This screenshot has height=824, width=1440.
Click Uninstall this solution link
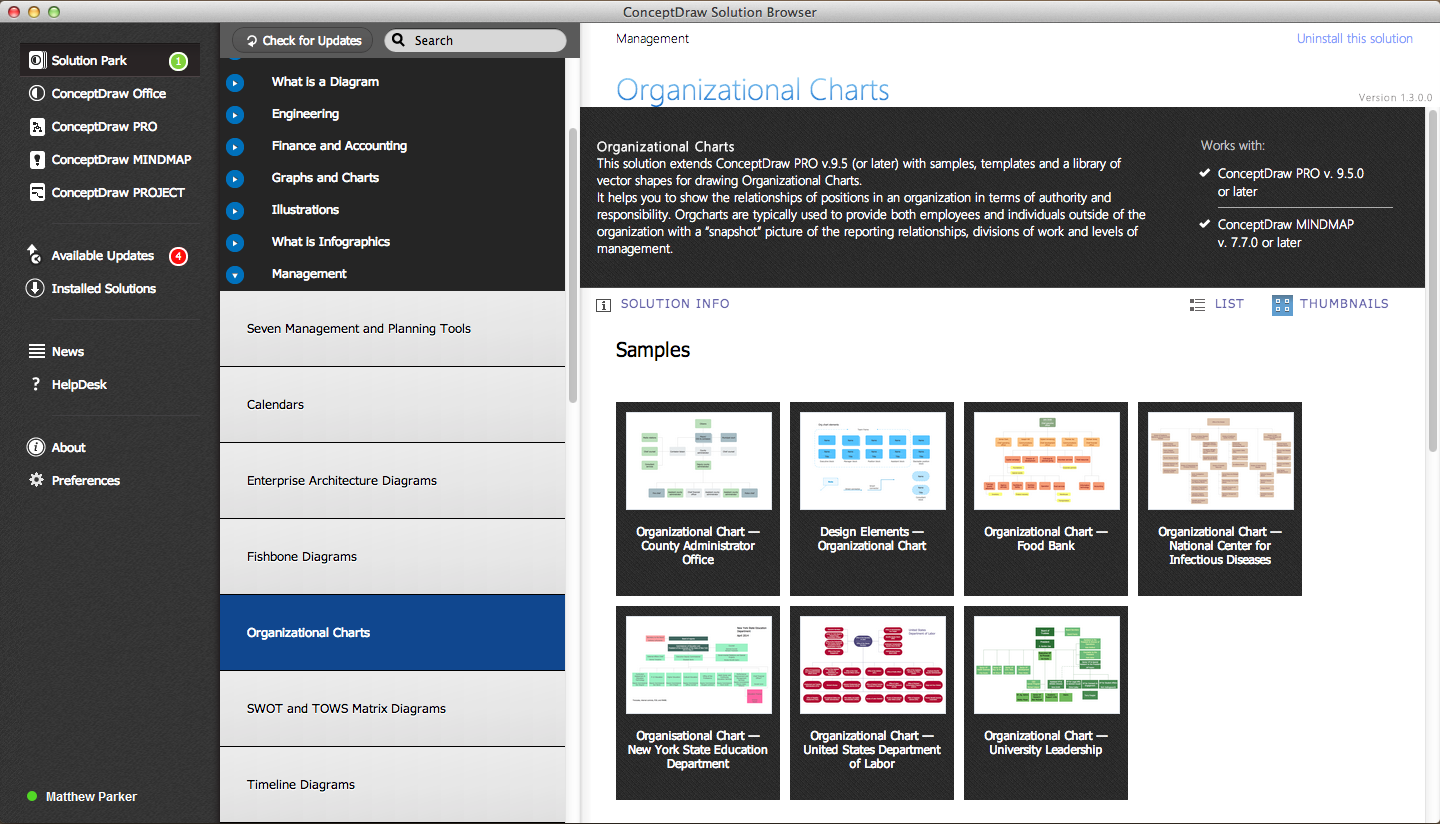(x=1355, y=39)
